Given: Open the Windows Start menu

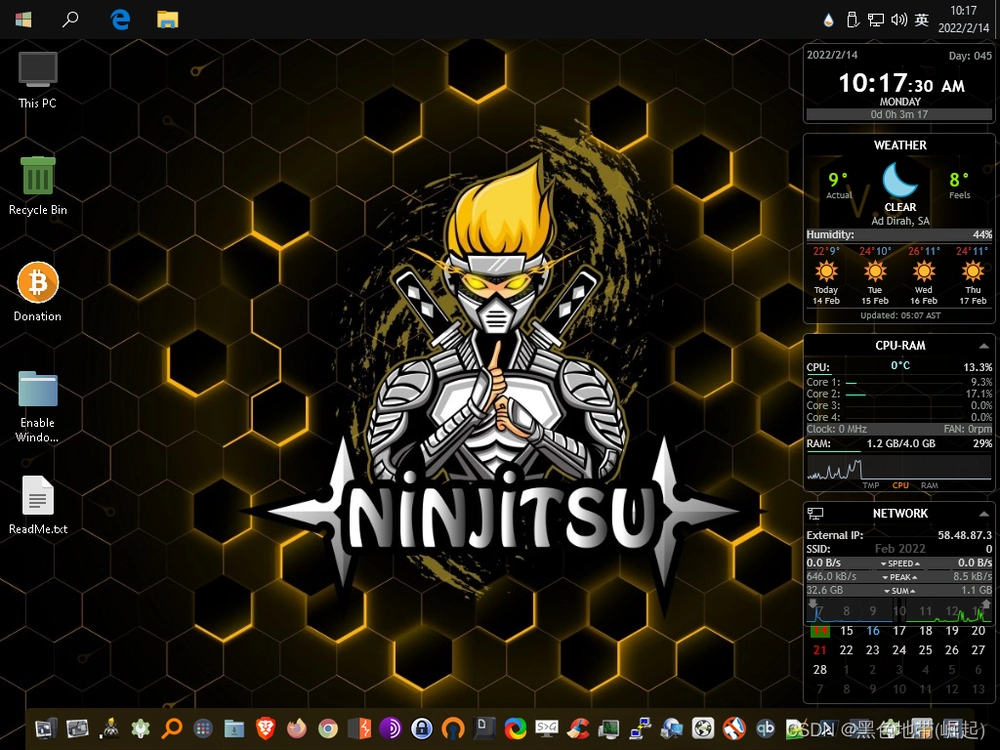Looking at the screenshot, I should coord(24,19).
